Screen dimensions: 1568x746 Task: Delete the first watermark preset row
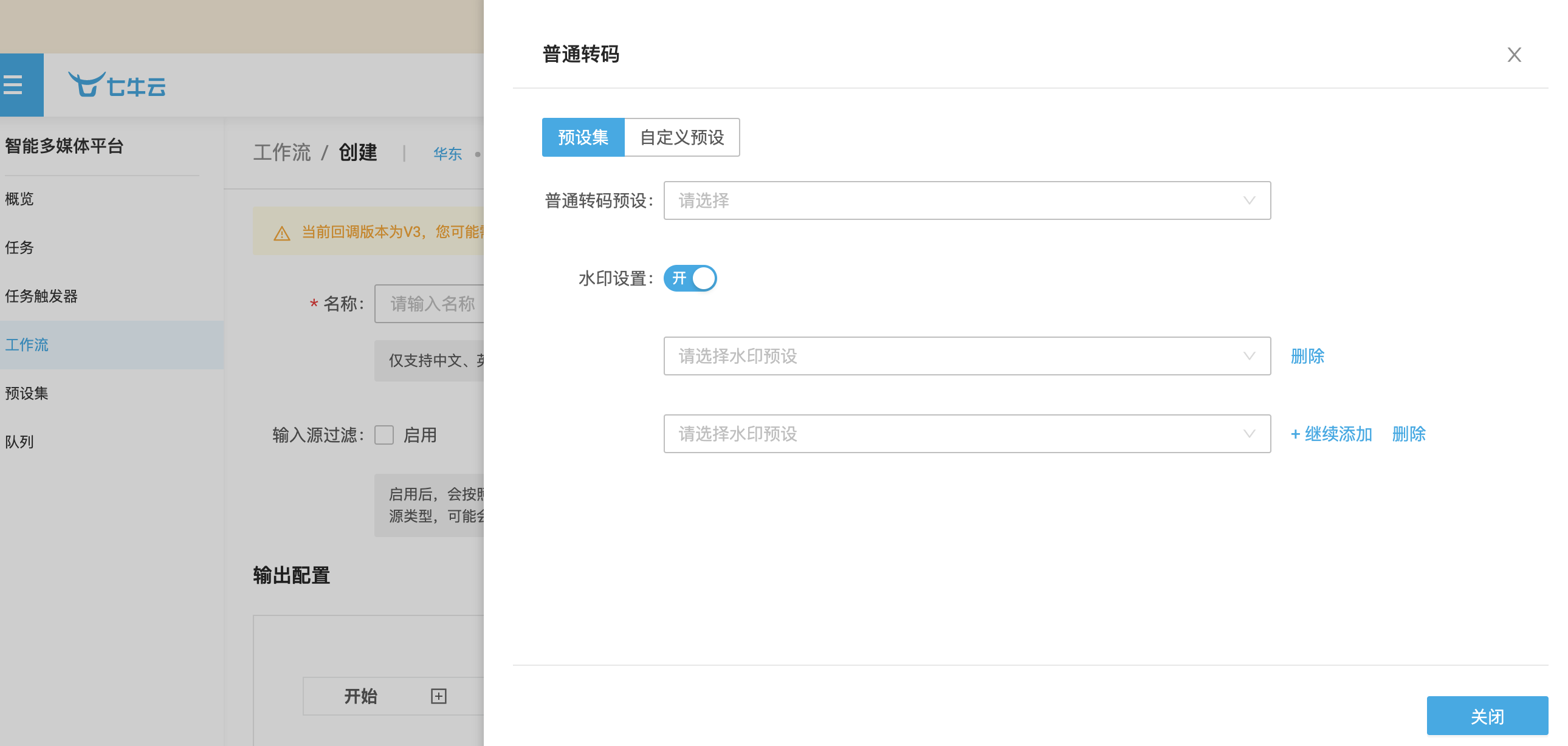(1307, 356)
